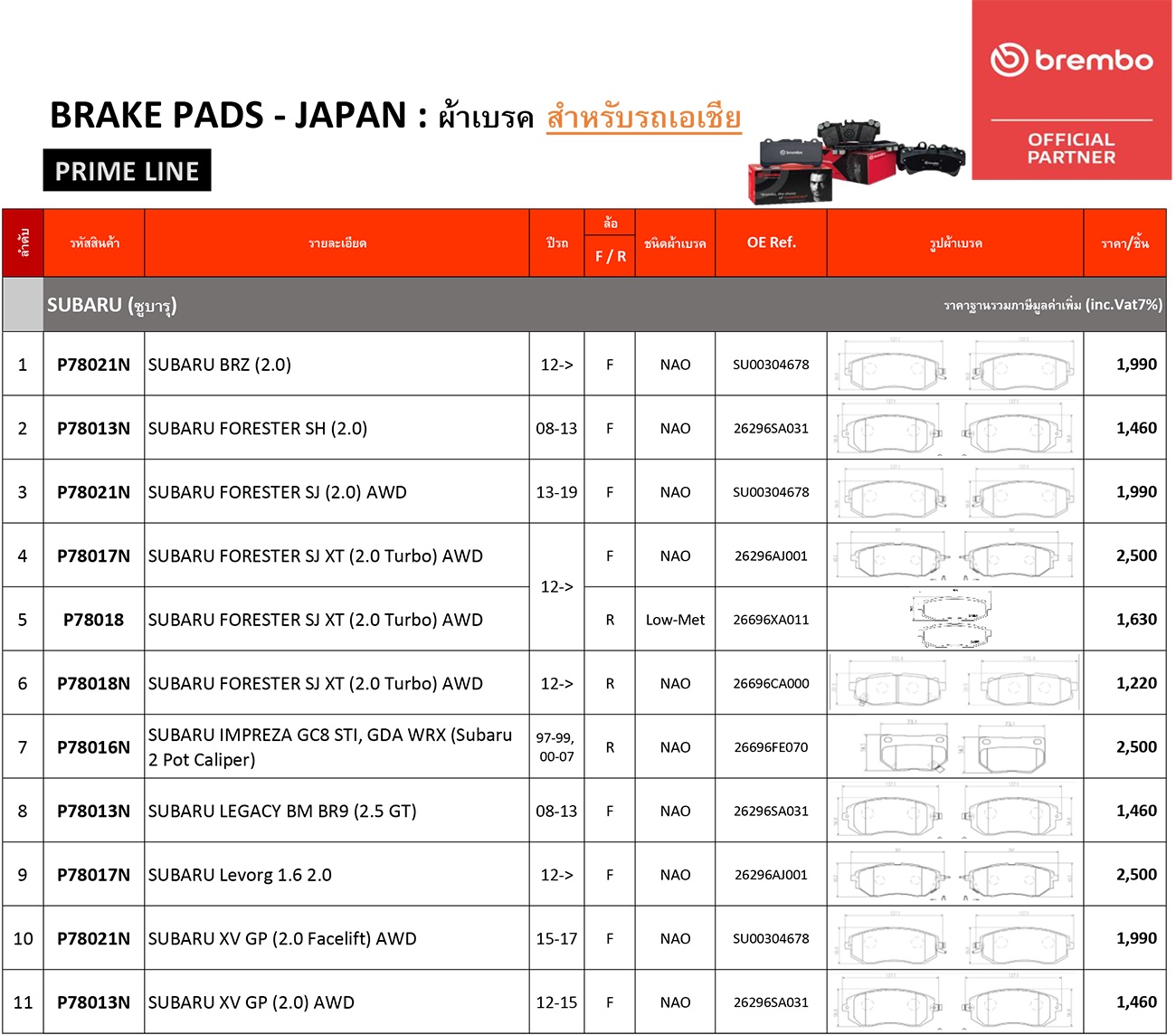Click SUBARU IMPREZA GC8 STI description

pyautogui.click(x=330, y=747)
